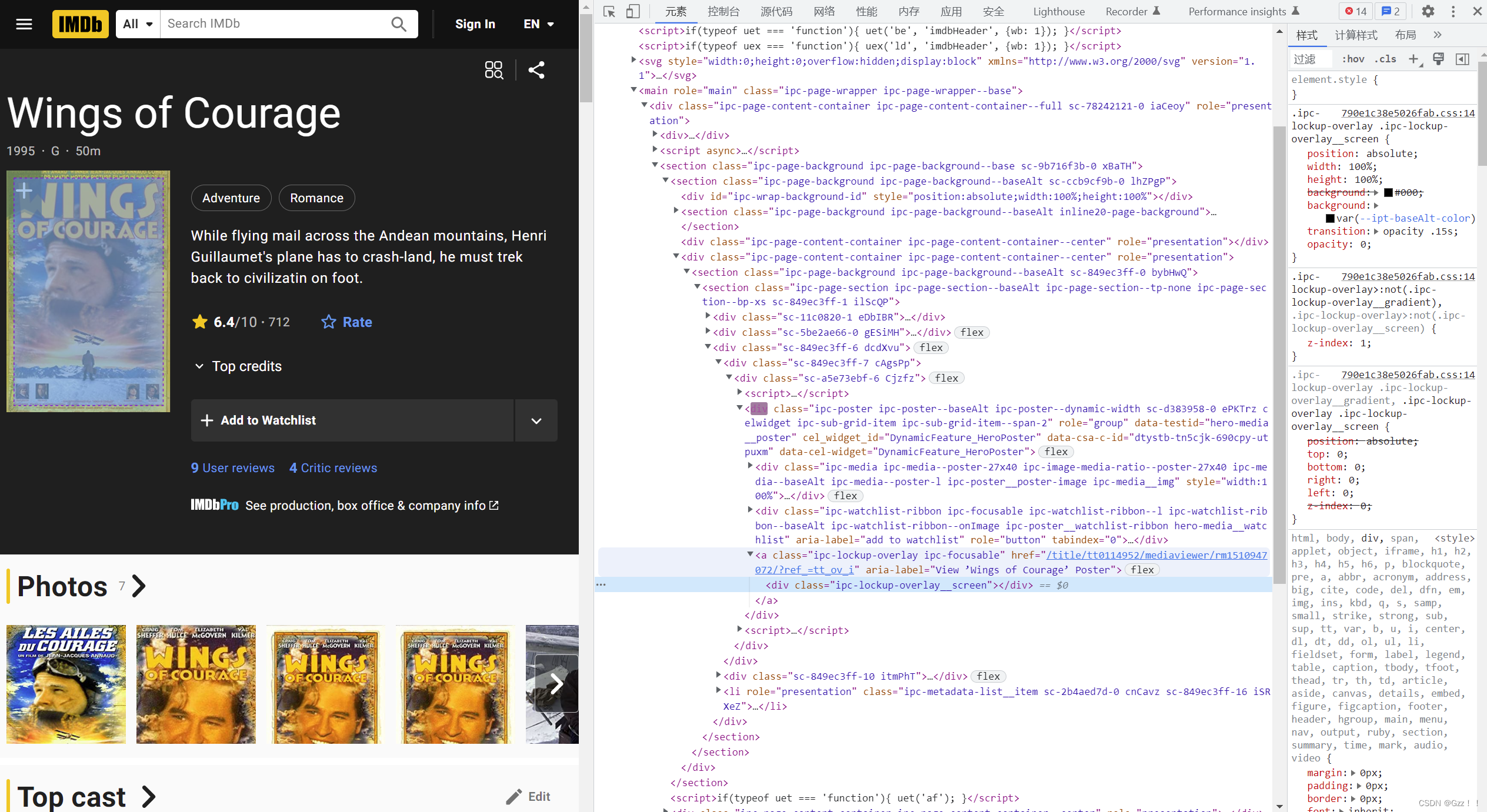Click the --ipt-baseAlt-color swatch
The image size is (1487, 812).
tap(1330, 219)
